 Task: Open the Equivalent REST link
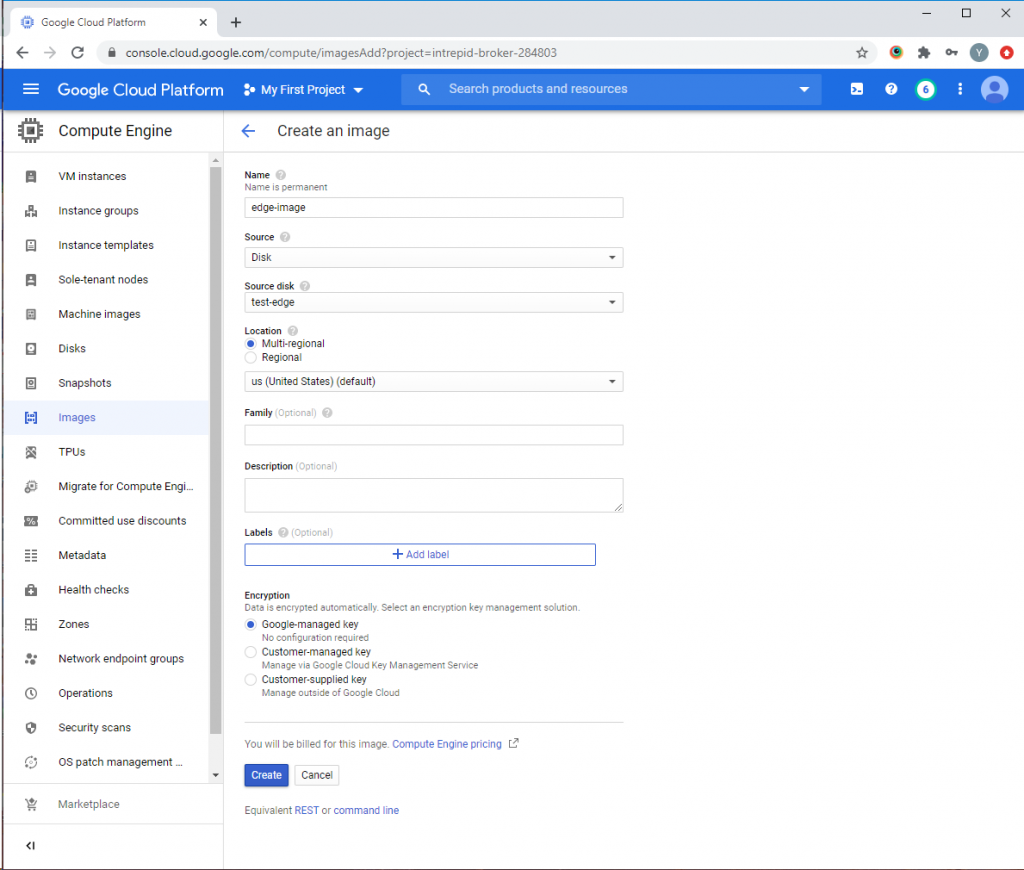click(306, 811)
